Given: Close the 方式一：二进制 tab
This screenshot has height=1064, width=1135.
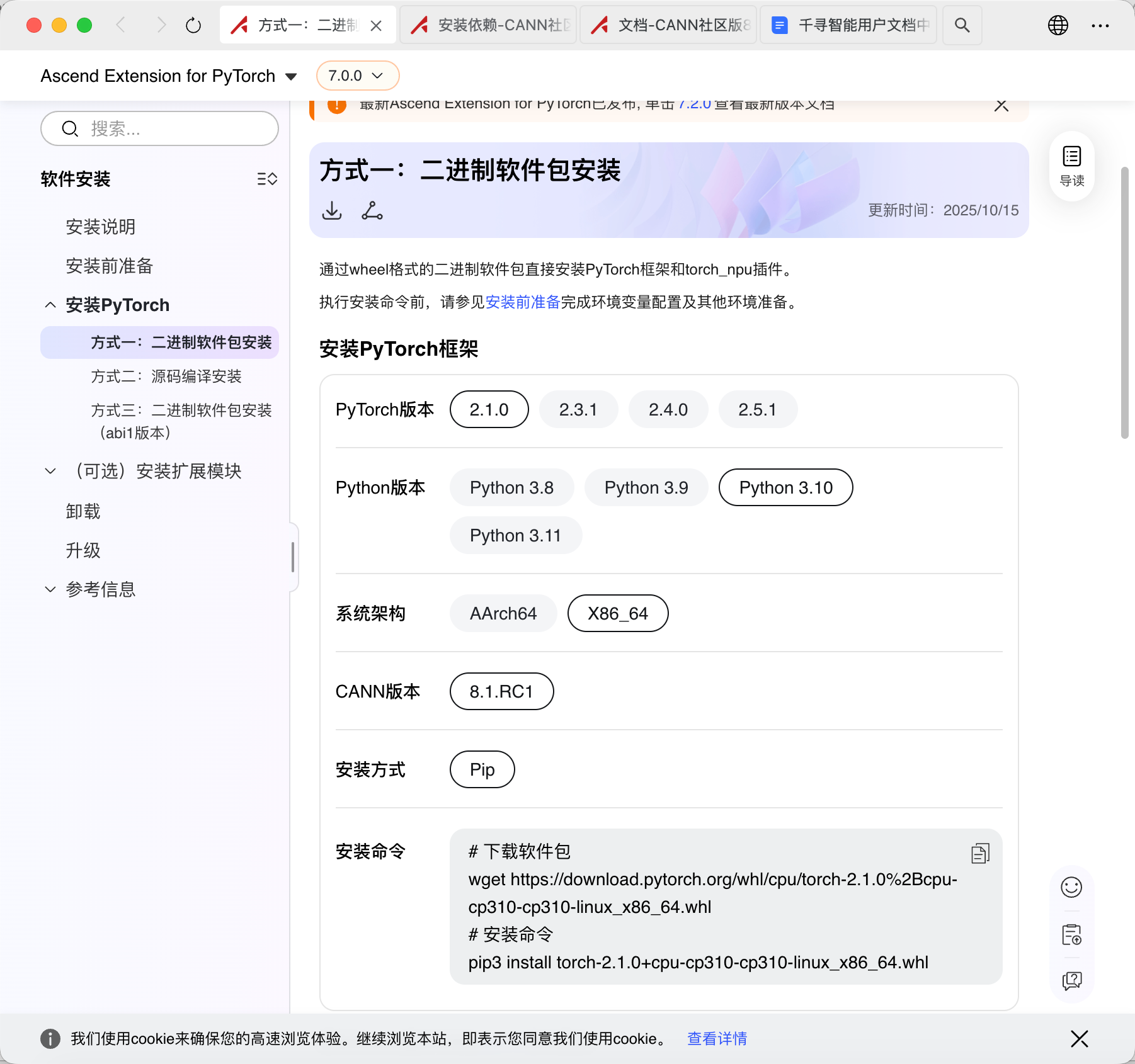Looking at the screenshot, I should click(376, 26).
